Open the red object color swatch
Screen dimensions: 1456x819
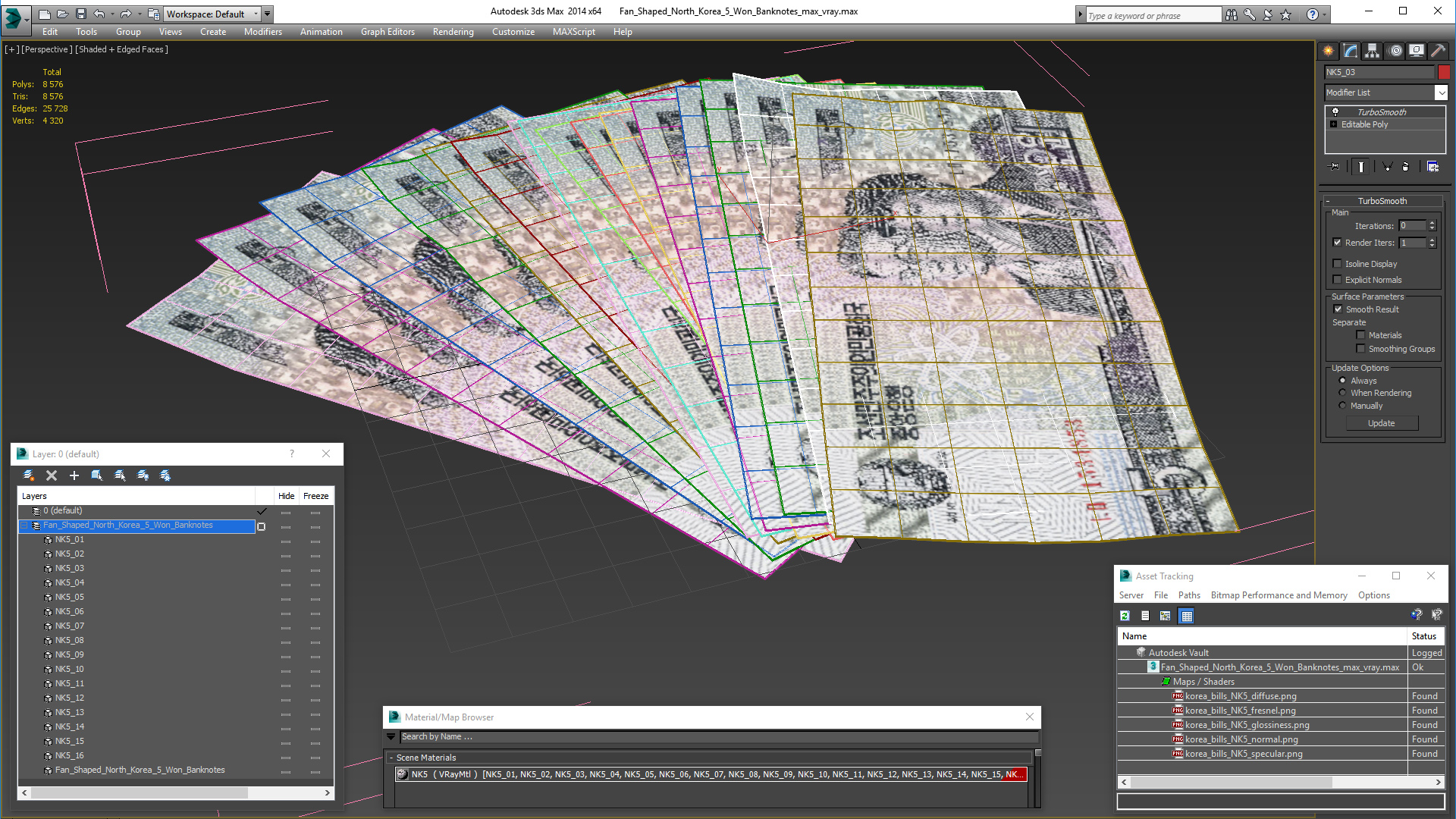pos(1444,72)
